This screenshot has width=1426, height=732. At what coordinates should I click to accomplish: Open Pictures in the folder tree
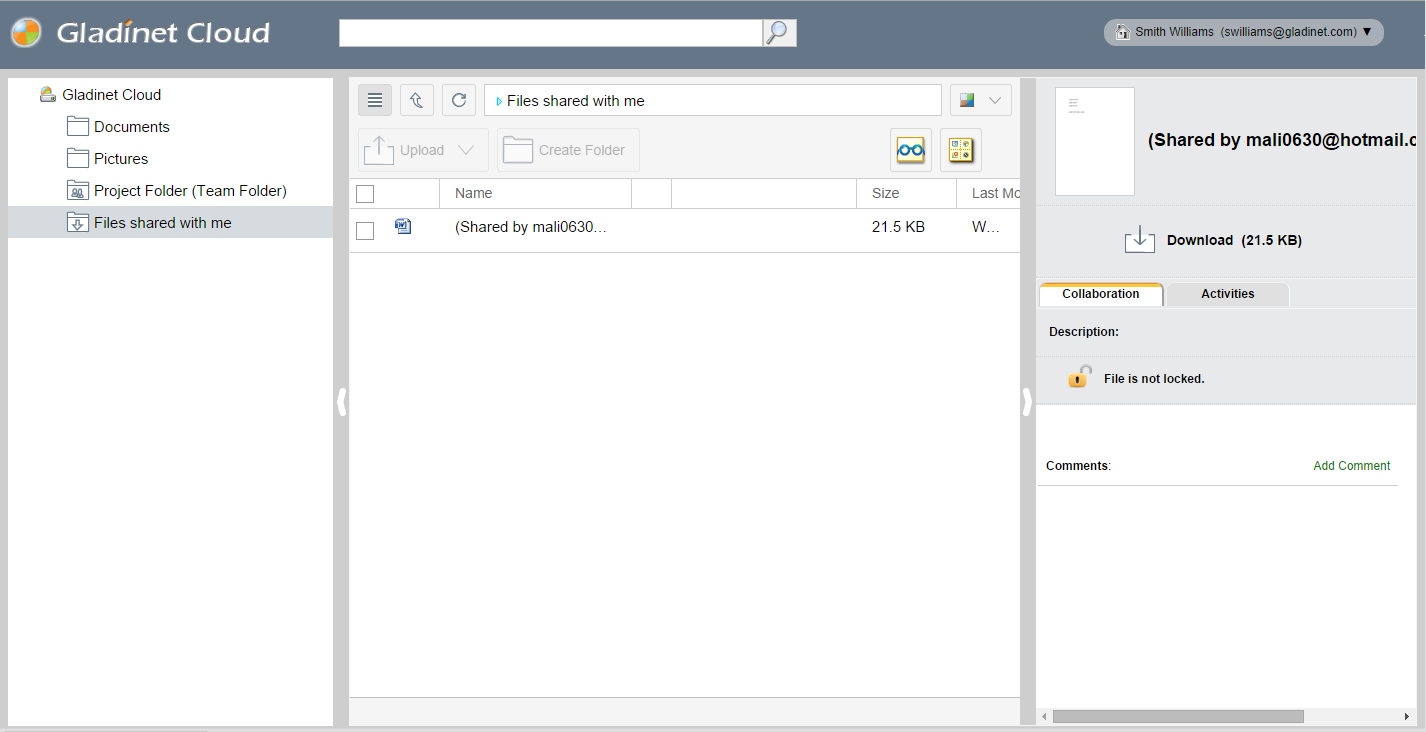click(121, 159)
